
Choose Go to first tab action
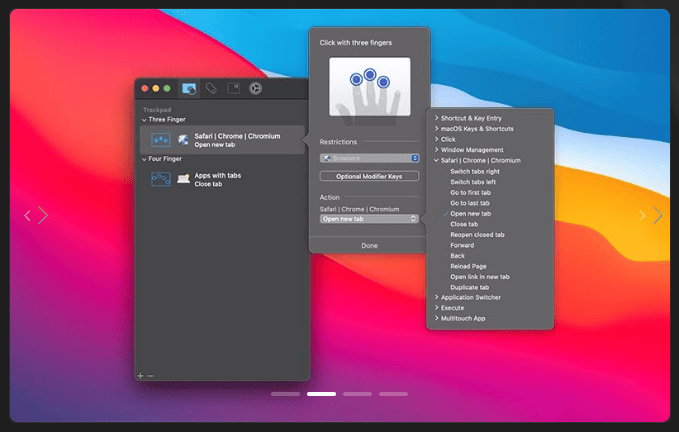470,193
